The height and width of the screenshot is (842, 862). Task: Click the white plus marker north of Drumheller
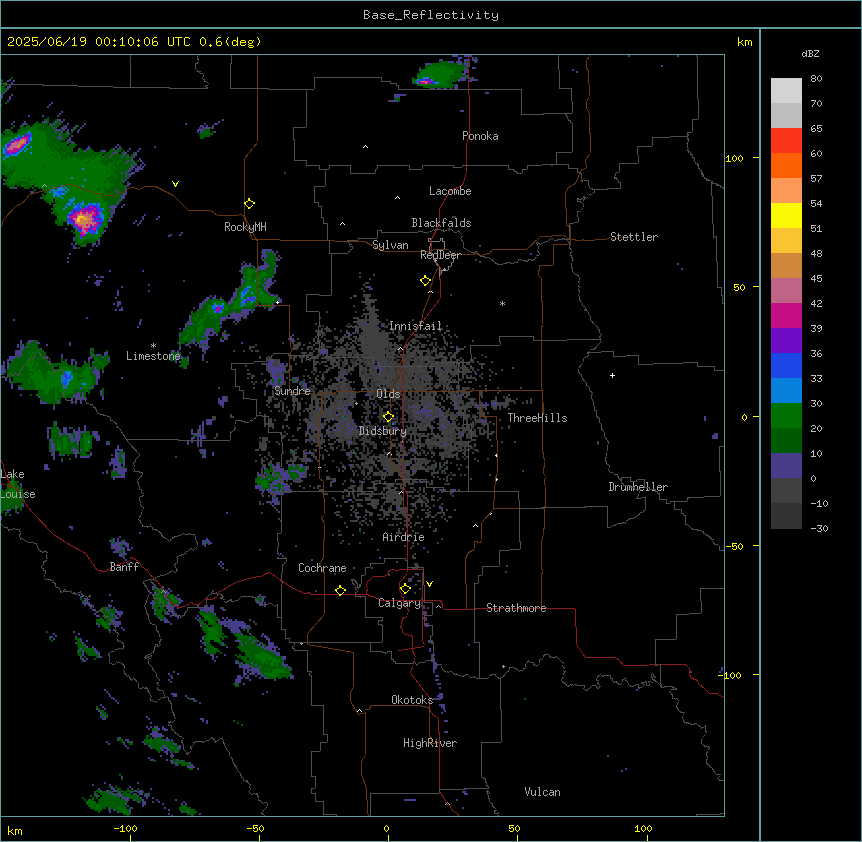pos(612,375)
